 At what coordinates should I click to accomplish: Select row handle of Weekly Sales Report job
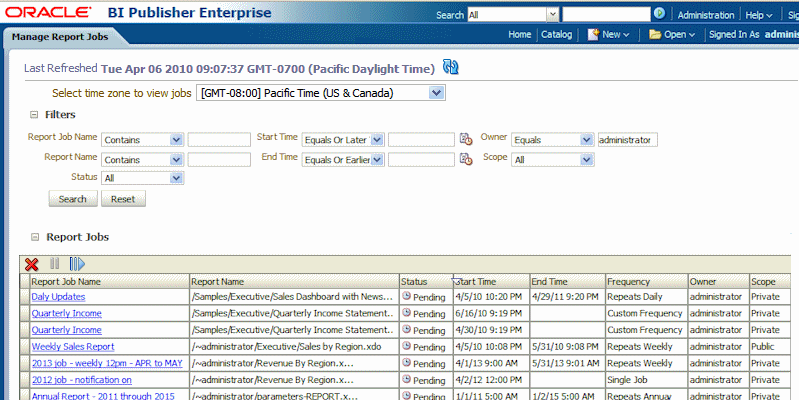(x=25, y=346)
